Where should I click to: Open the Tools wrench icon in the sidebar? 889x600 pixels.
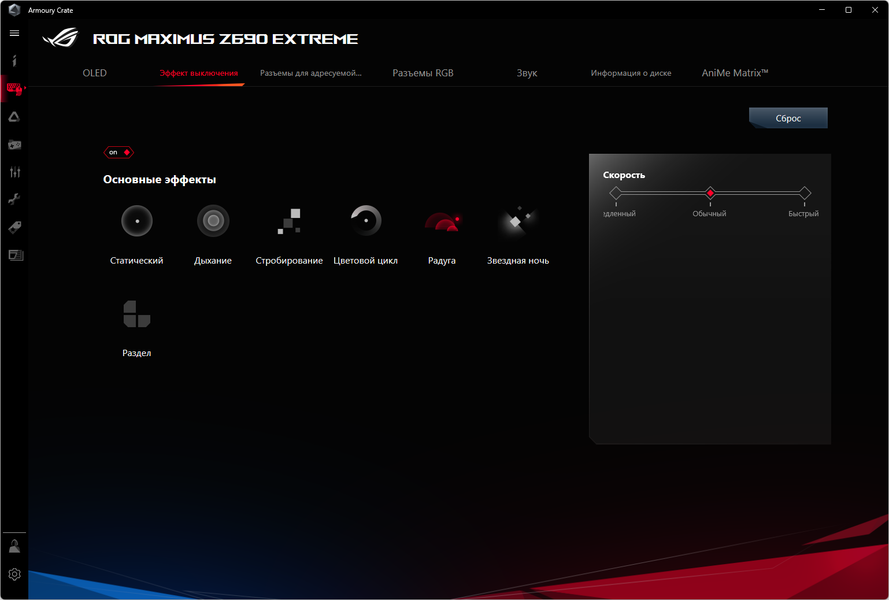pyautogui.click(x=14, y=199)
